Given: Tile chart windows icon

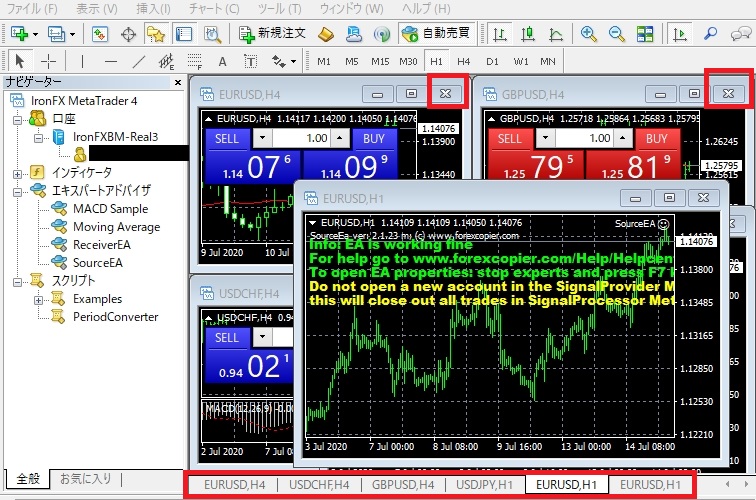Looking at the screenshot, I should coord(645,34).
